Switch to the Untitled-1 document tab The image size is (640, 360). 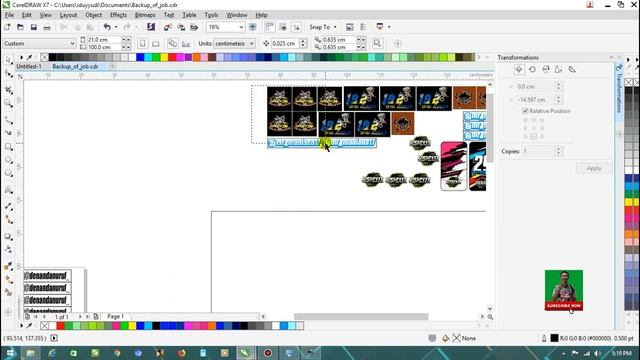(x=29, y=67)
